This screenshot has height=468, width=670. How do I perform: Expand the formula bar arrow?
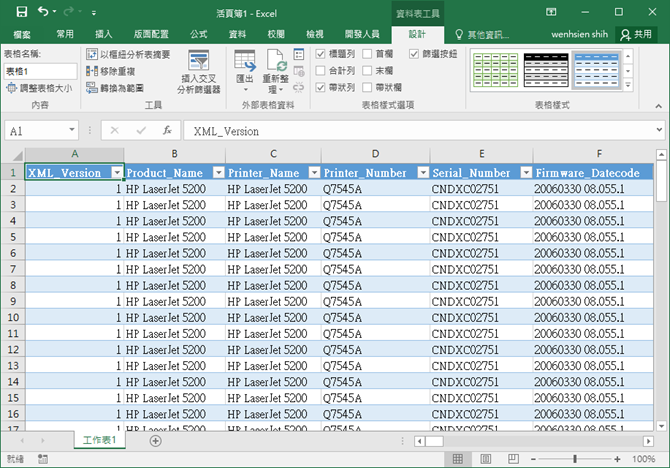click(x=659, y=130)
